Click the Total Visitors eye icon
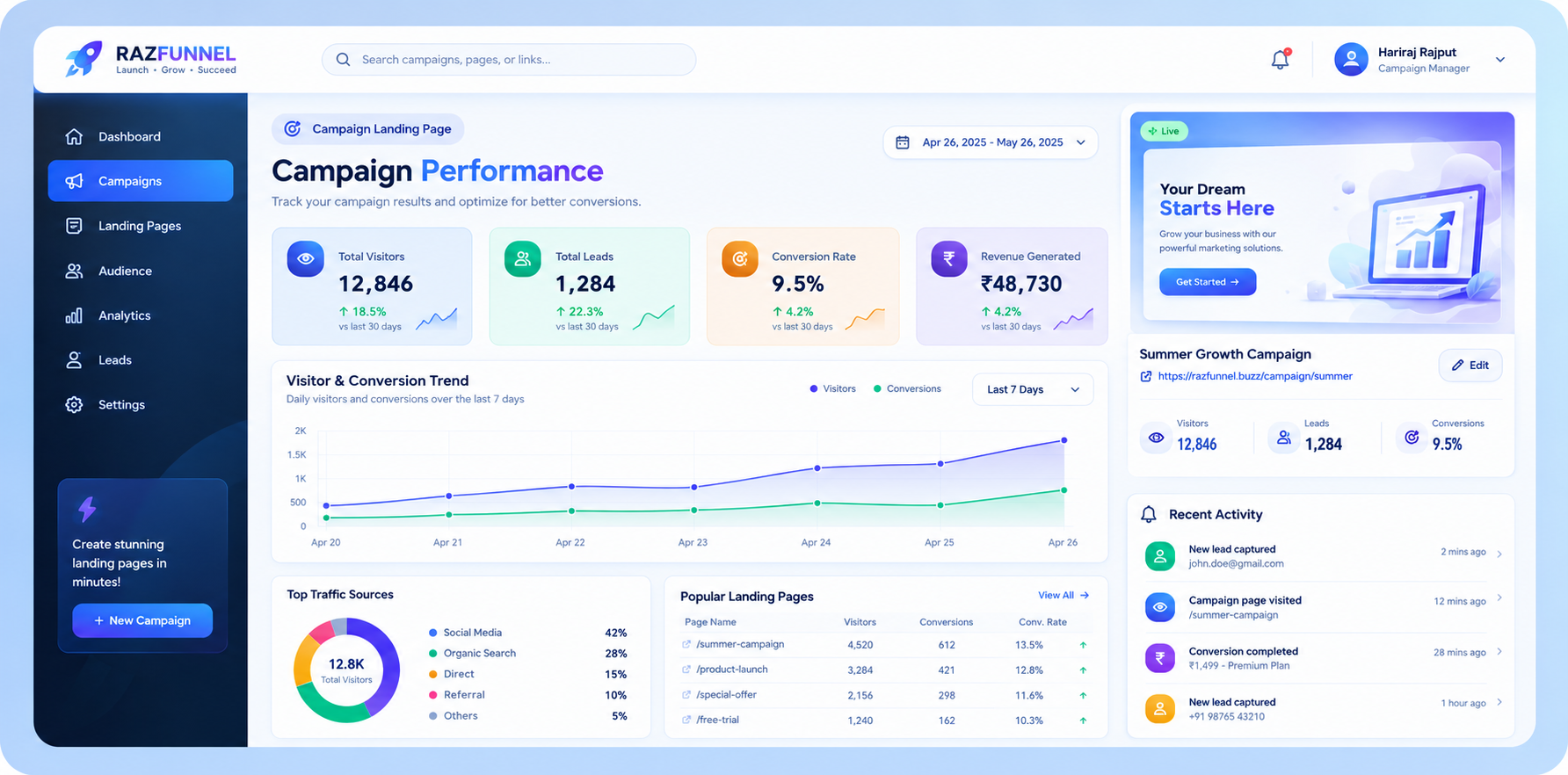The width and height of the screenshot is (1568, 775). tap(305, 258)
